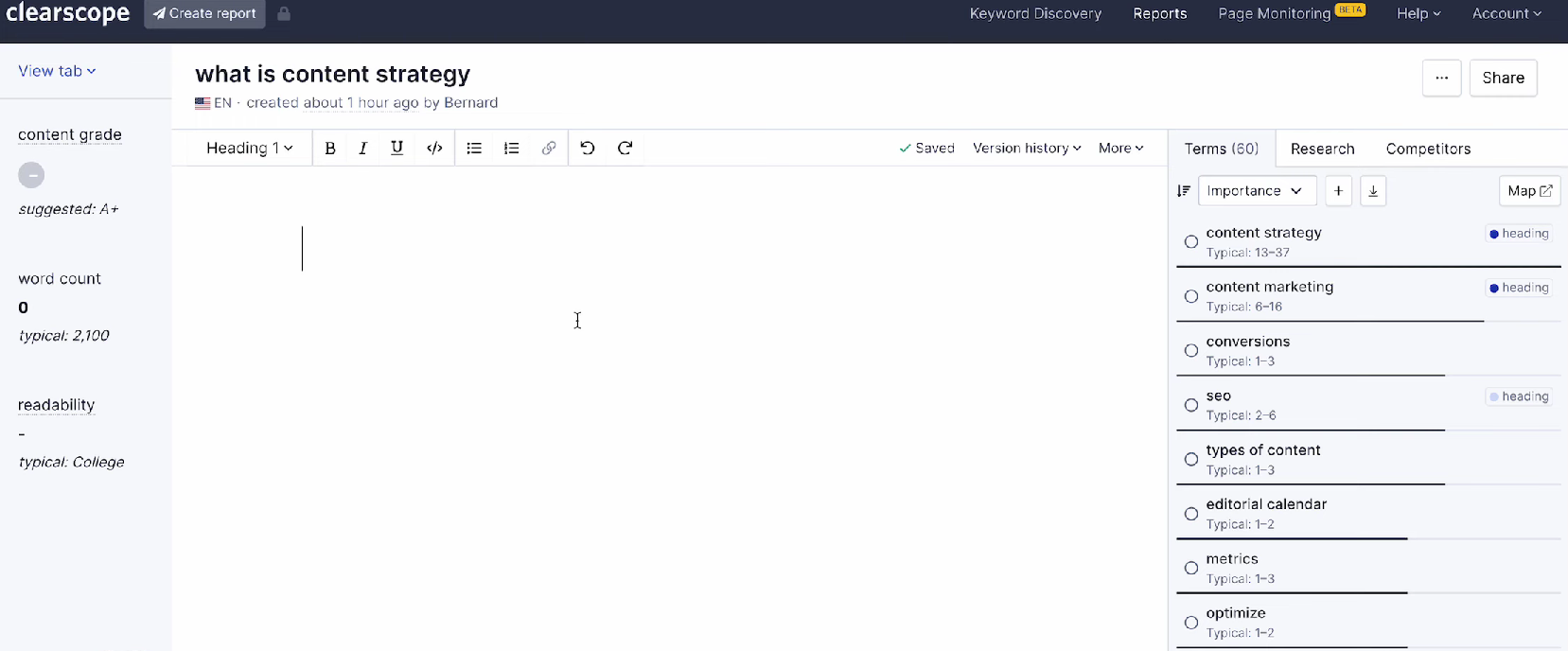Open the three-dot options menu
The width and height of the screenshot is (1568, 651).
coord(1441,79)
